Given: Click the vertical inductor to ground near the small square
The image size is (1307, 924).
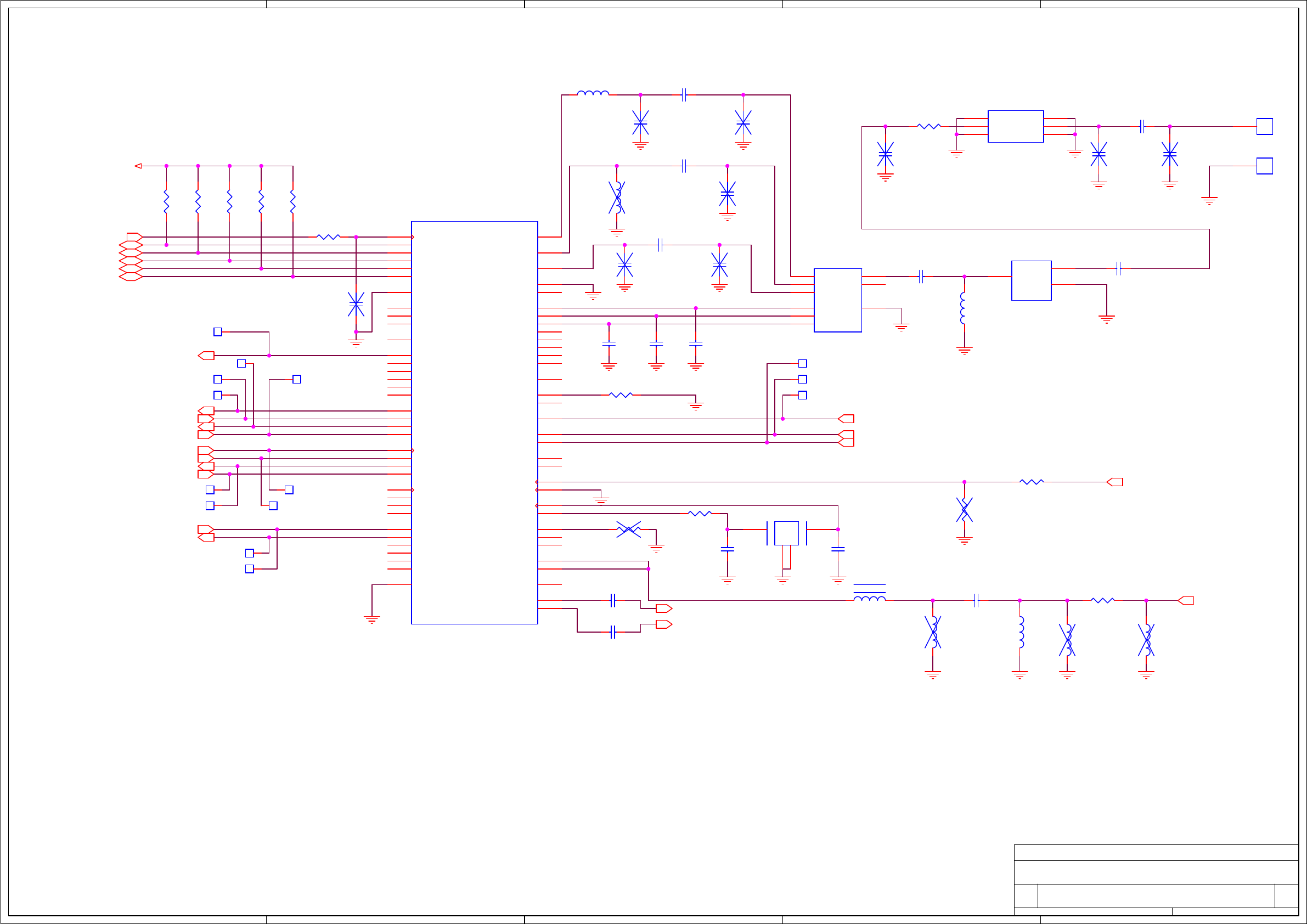Looking at the screenshot, I should pos(963,308).
